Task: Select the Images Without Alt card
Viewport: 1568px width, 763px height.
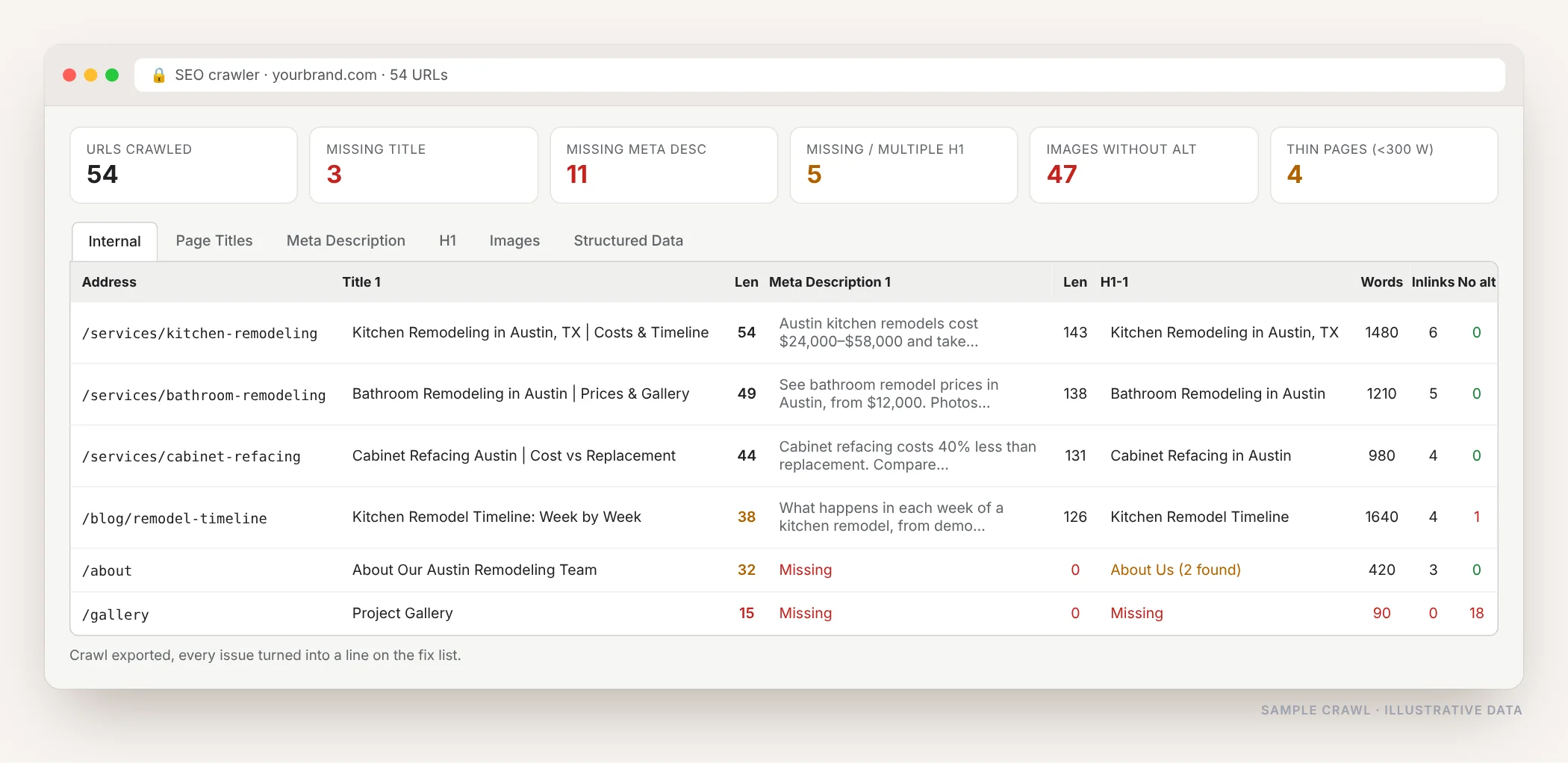Action: [x=1144, y=165]
